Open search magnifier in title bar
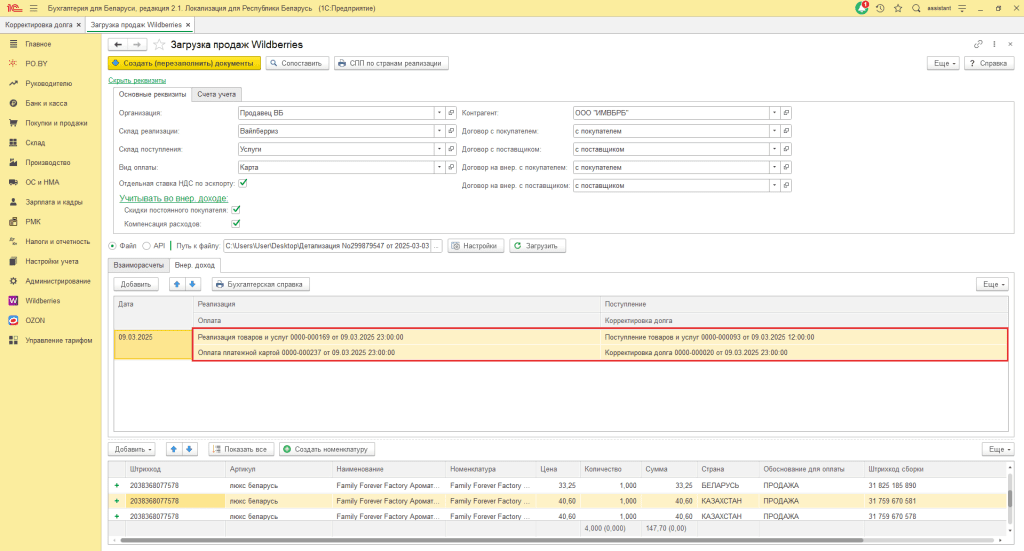Screen dimensions: 1024x551 (x=916, y=8)
